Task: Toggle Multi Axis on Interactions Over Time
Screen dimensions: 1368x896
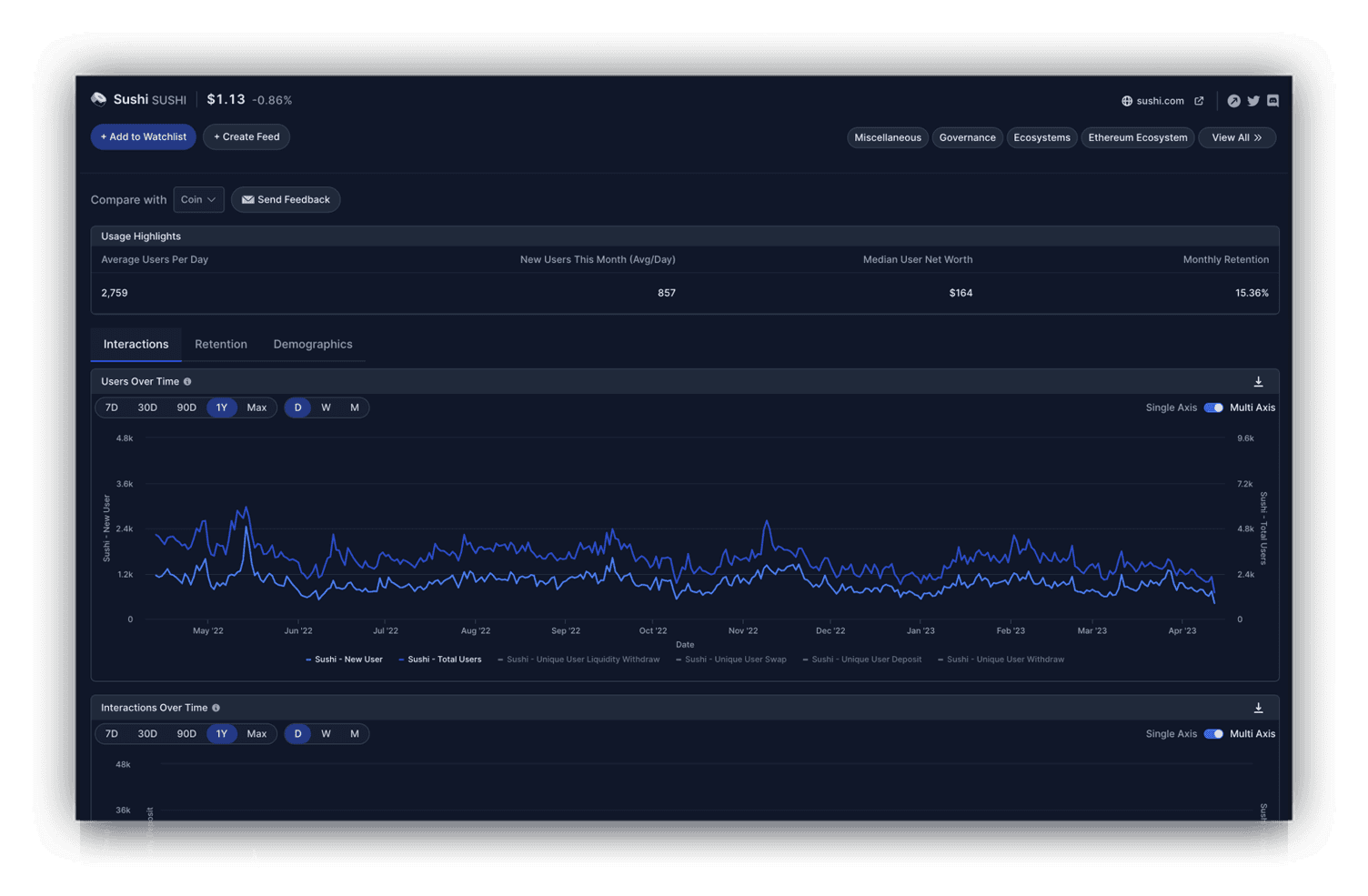Action: click(1213, 734)
